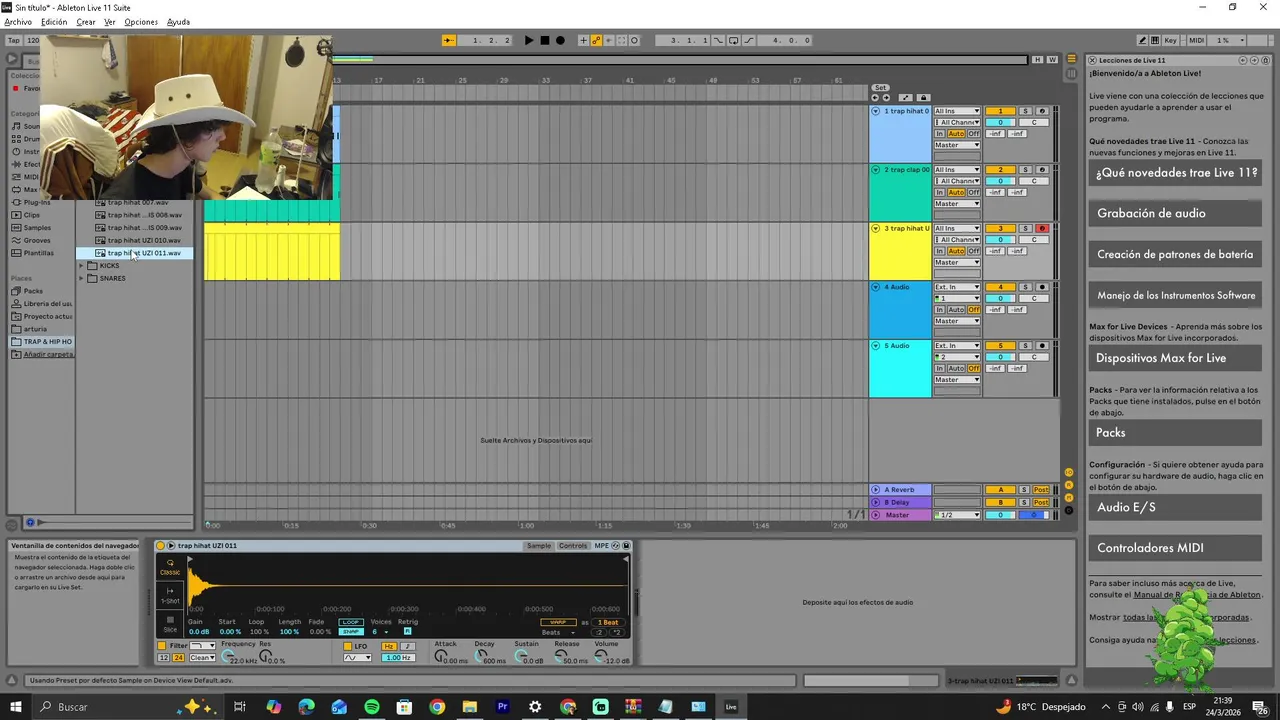The image size is (1280, 720).
Task: Click Añadir carpeta link in Places
Action: tap(48, 354)
